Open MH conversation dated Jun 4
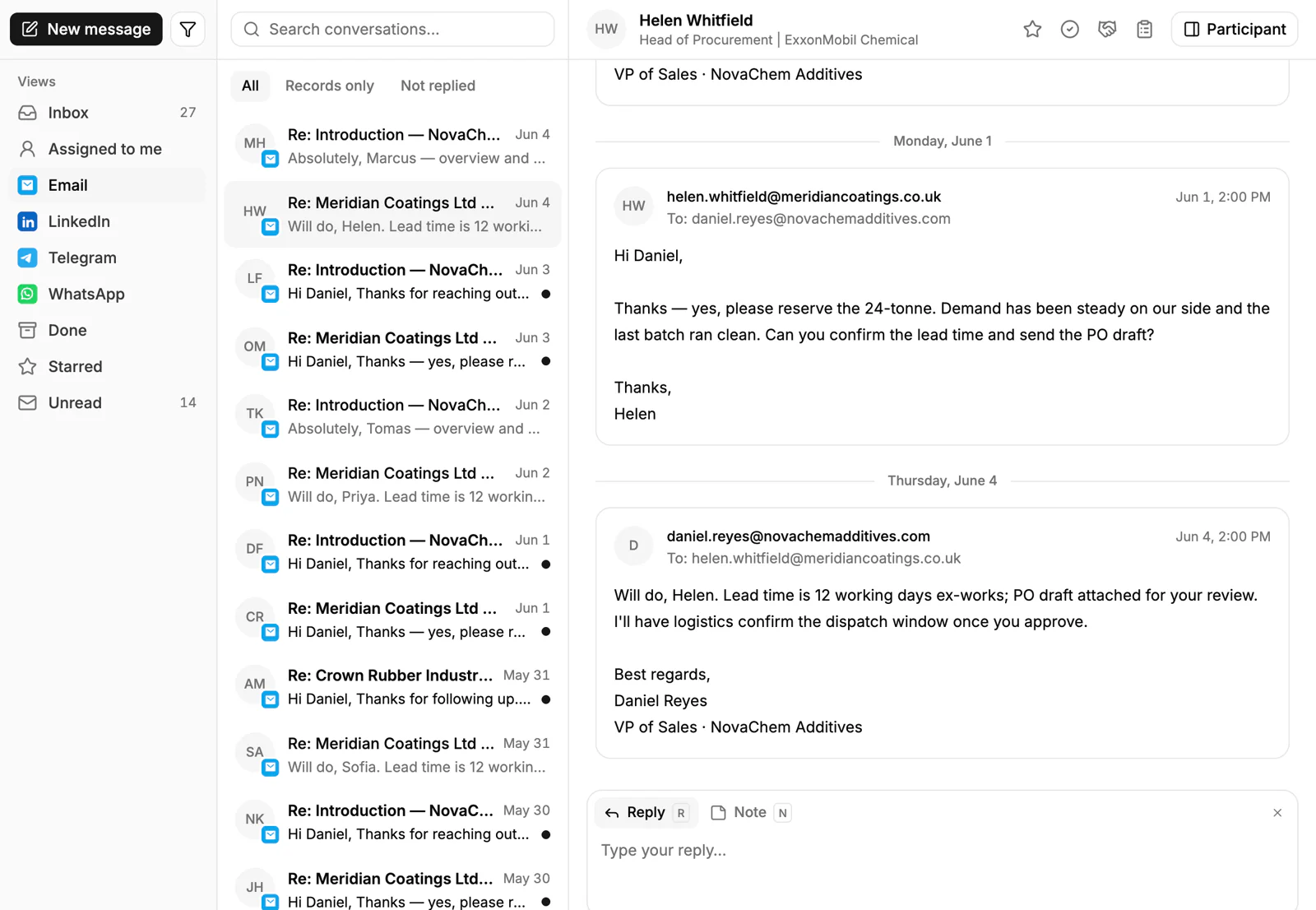The image size is (1316, 910). [x=392, y=146]
